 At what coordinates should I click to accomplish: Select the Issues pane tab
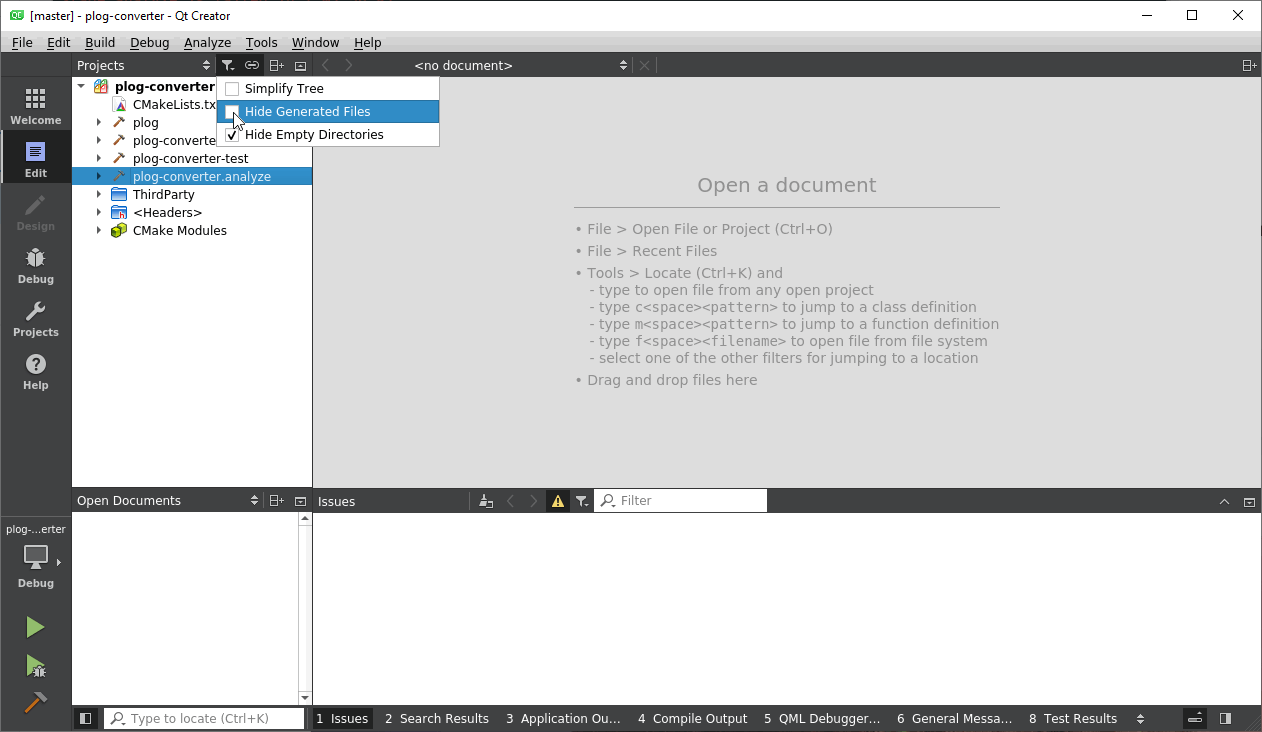coord(343,718)
